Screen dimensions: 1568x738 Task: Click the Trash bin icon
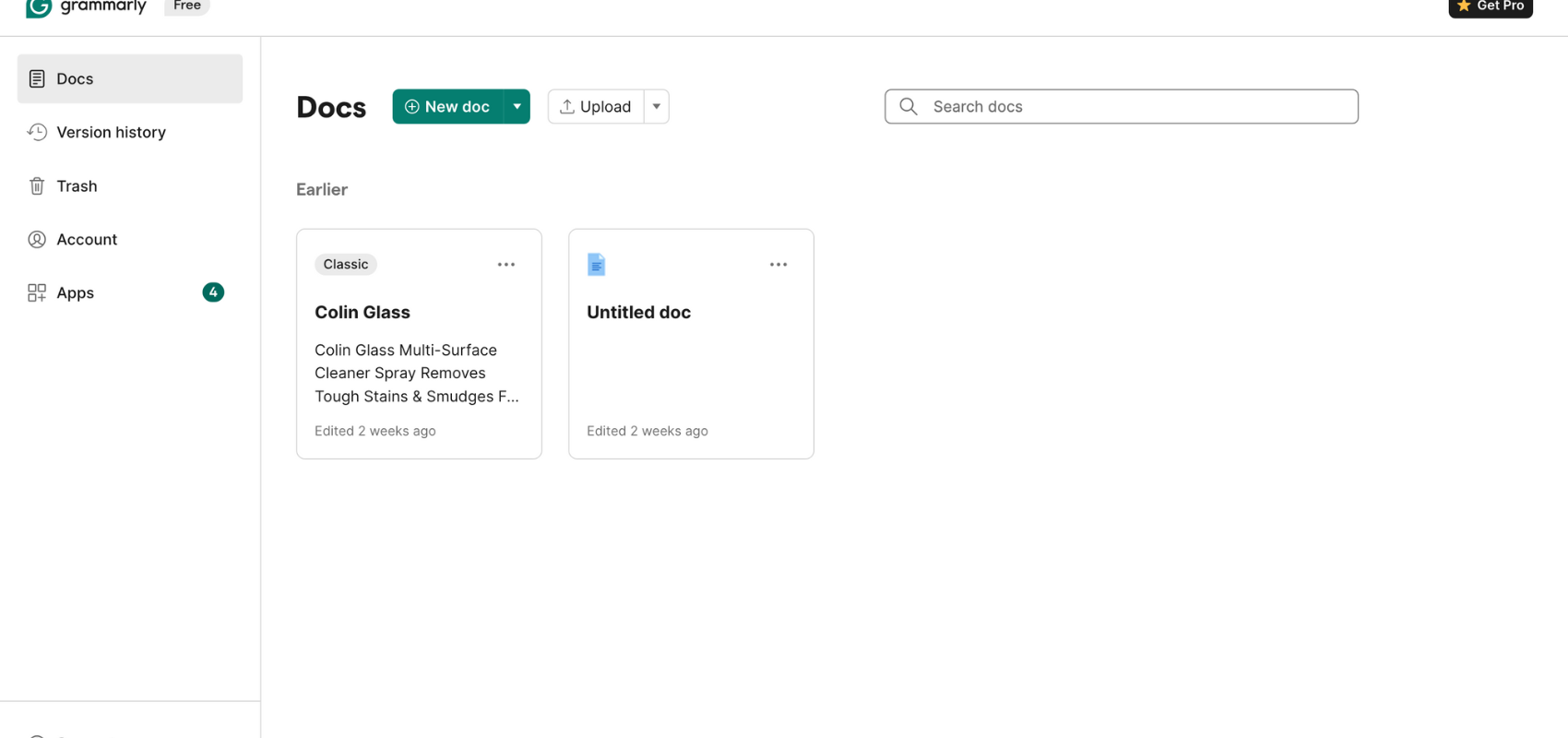coord(37,186)
